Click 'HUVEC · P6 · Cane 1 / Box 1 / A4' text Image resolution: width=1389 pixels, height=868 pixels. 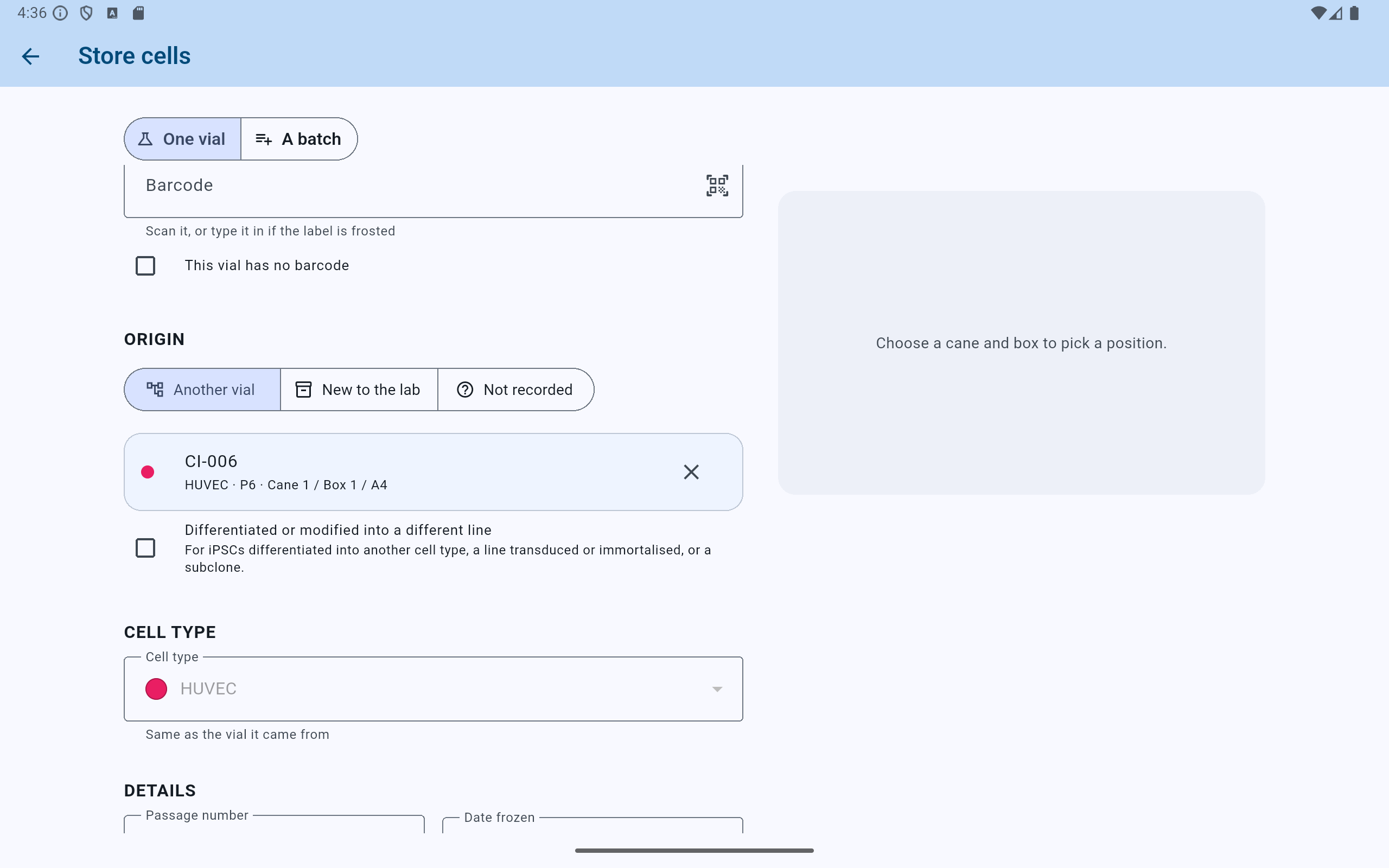click(286, 485)
